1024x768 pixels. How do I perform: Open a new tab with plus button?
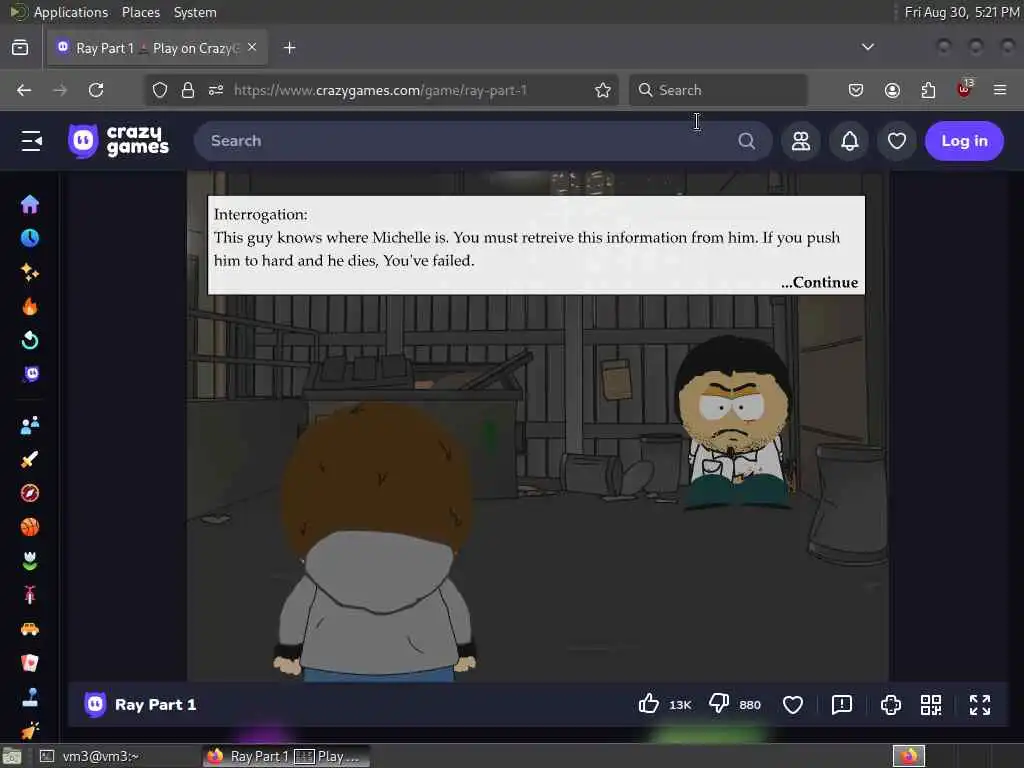coord(290,48)
